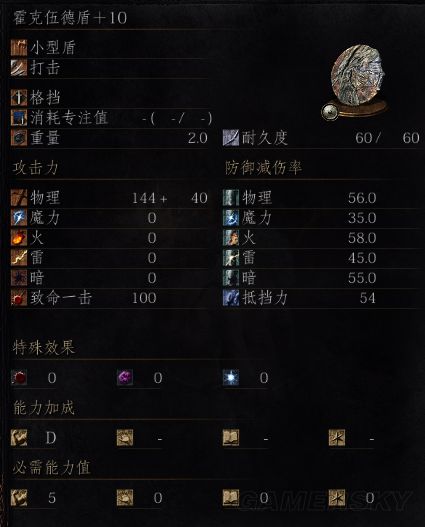Click the dark defense absorption icon
This screenshot has height=527, width=425.
pos(231,278)
